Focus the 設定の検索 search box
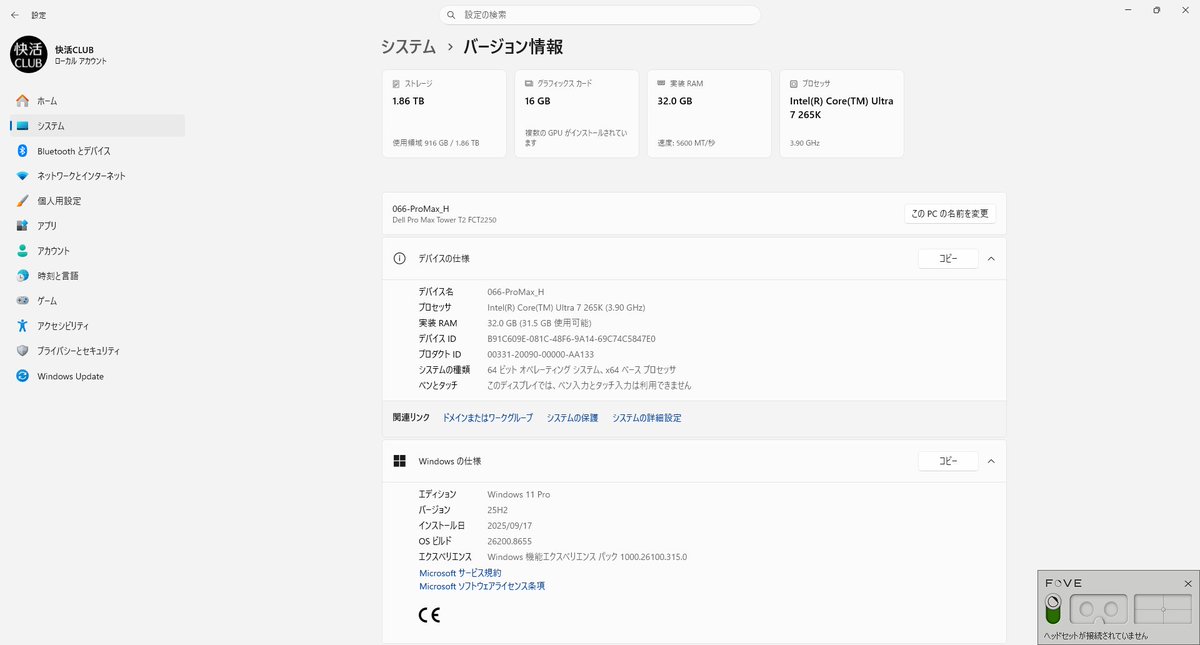 pos(600,15)
